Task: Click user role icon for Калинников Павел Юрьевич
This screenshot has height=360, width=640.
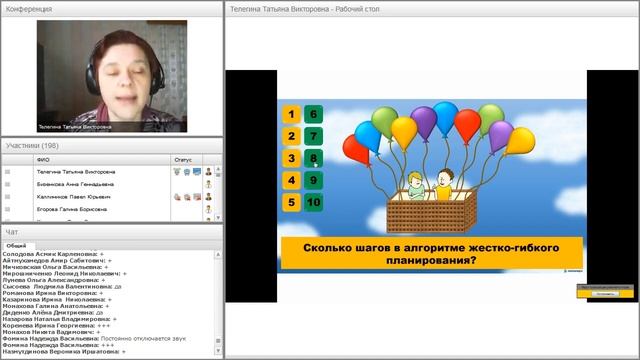Action: coord(209,197)
